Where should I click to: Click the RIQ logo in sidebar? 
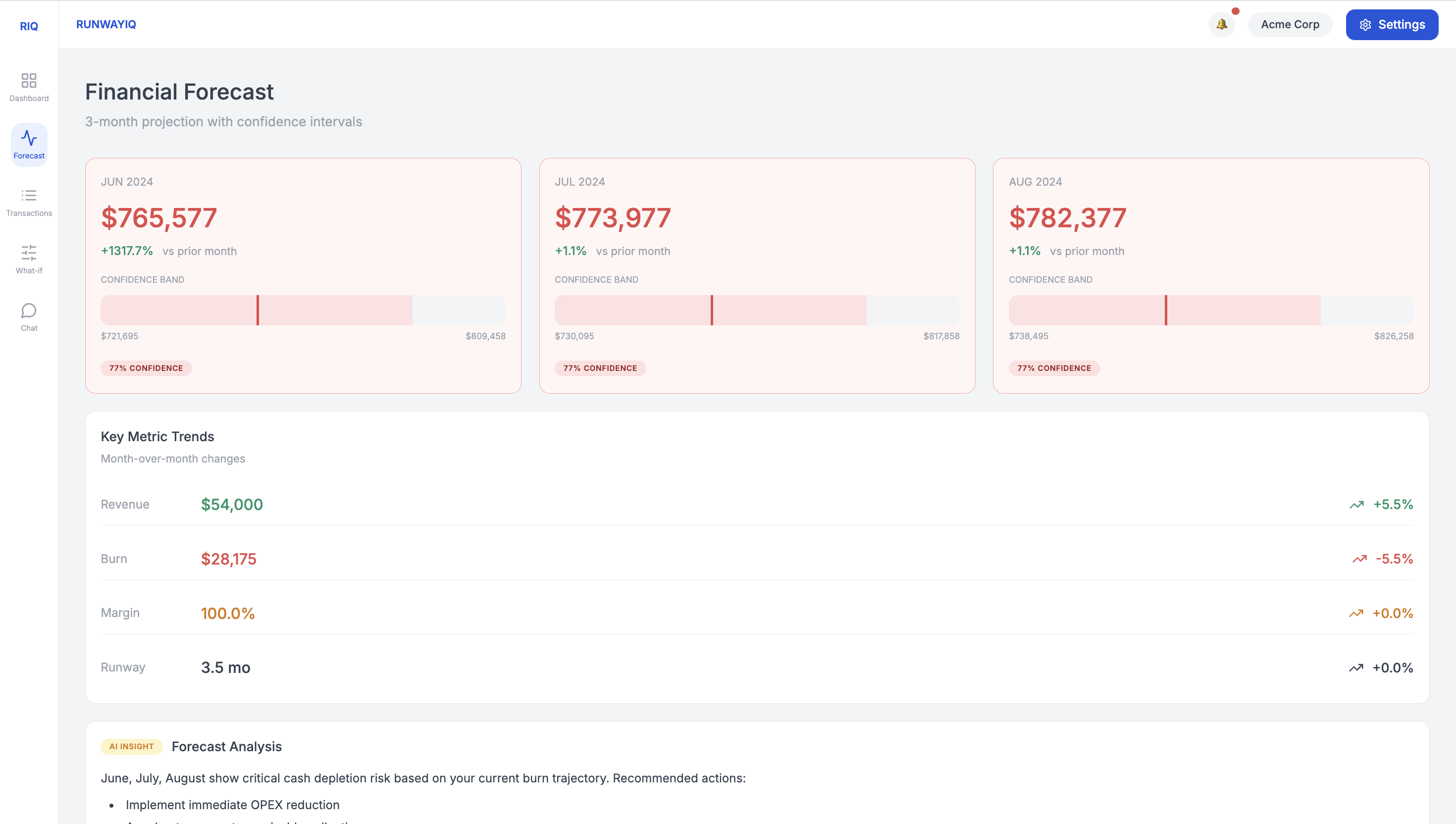point(29,26)
